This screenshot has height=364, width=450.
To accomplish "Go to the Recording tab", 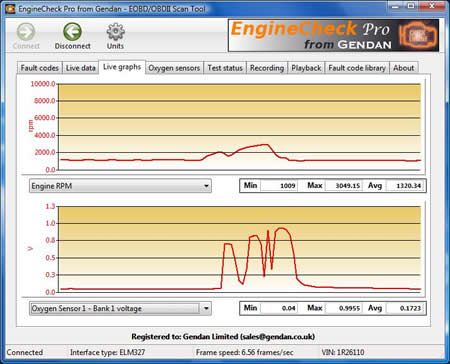I will [x=267, y=68].
